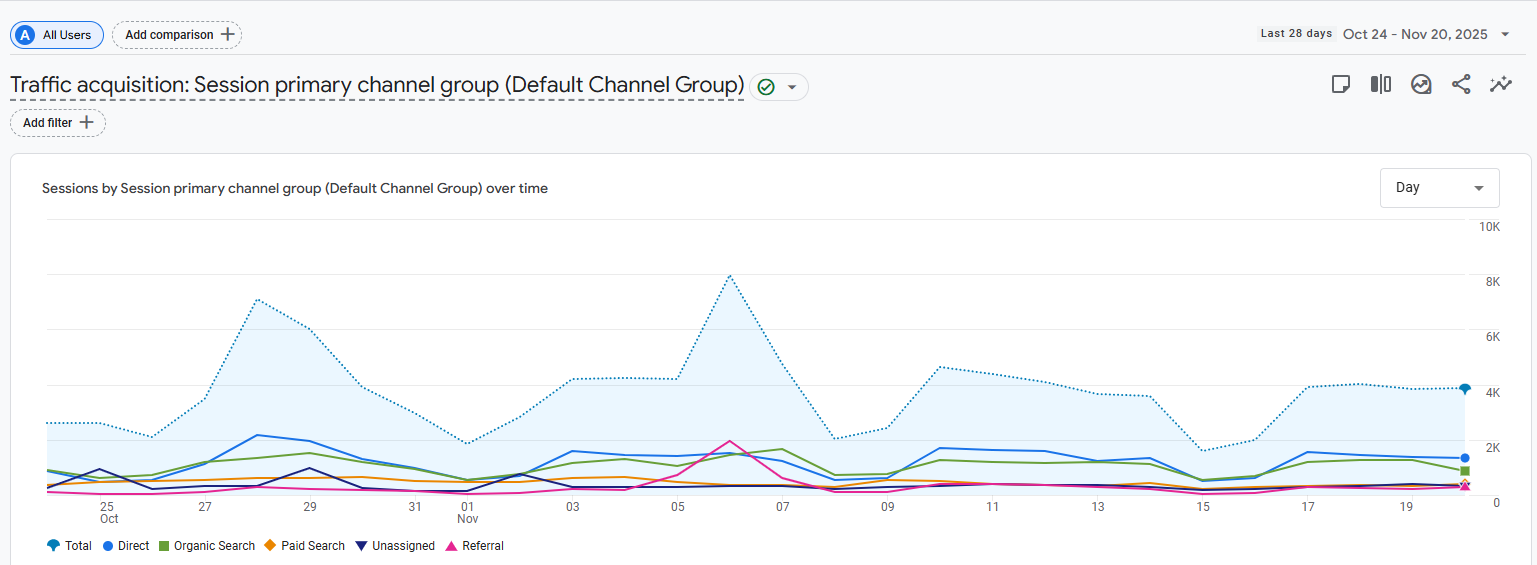Click the Total peak near Nov 06

pos(730,275)
